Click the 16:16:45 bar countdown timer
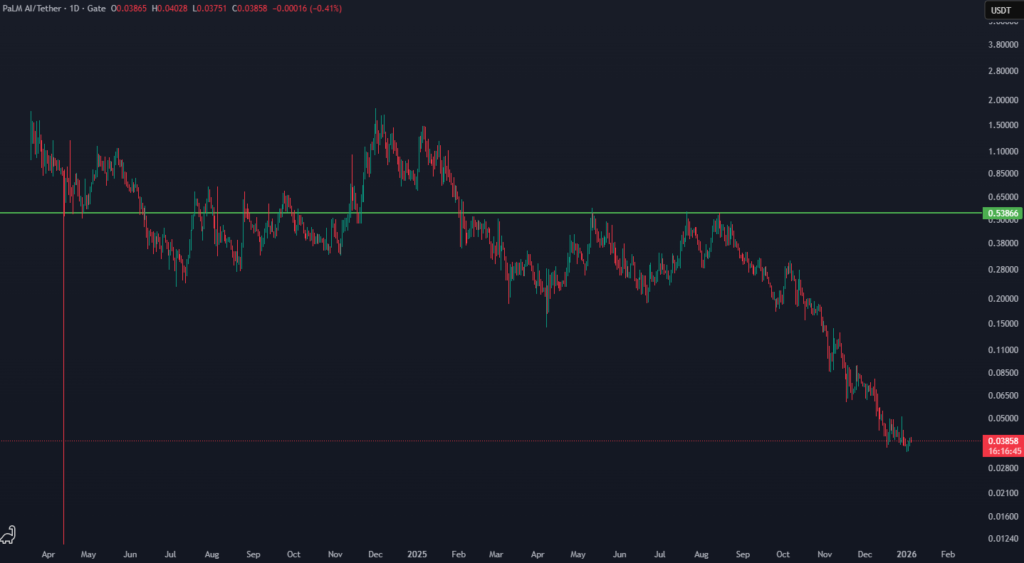Screen dimensions: 1024x563 (1003, 451)
